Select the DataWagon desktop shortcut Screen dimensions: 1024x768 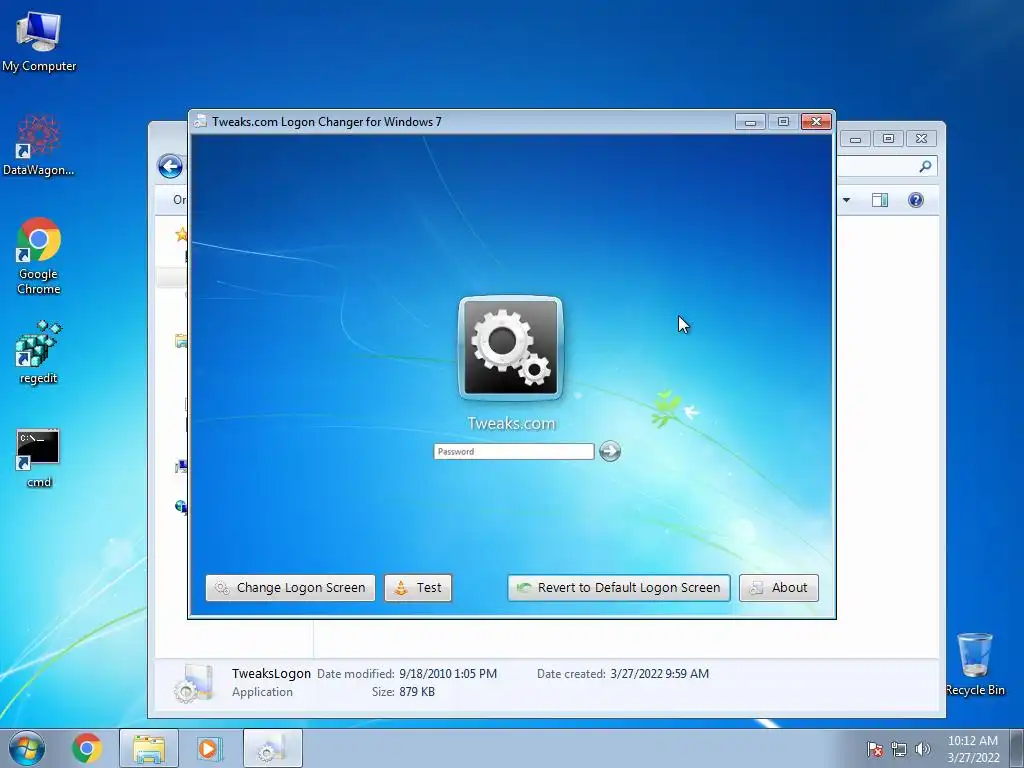[x=39, y=145]
